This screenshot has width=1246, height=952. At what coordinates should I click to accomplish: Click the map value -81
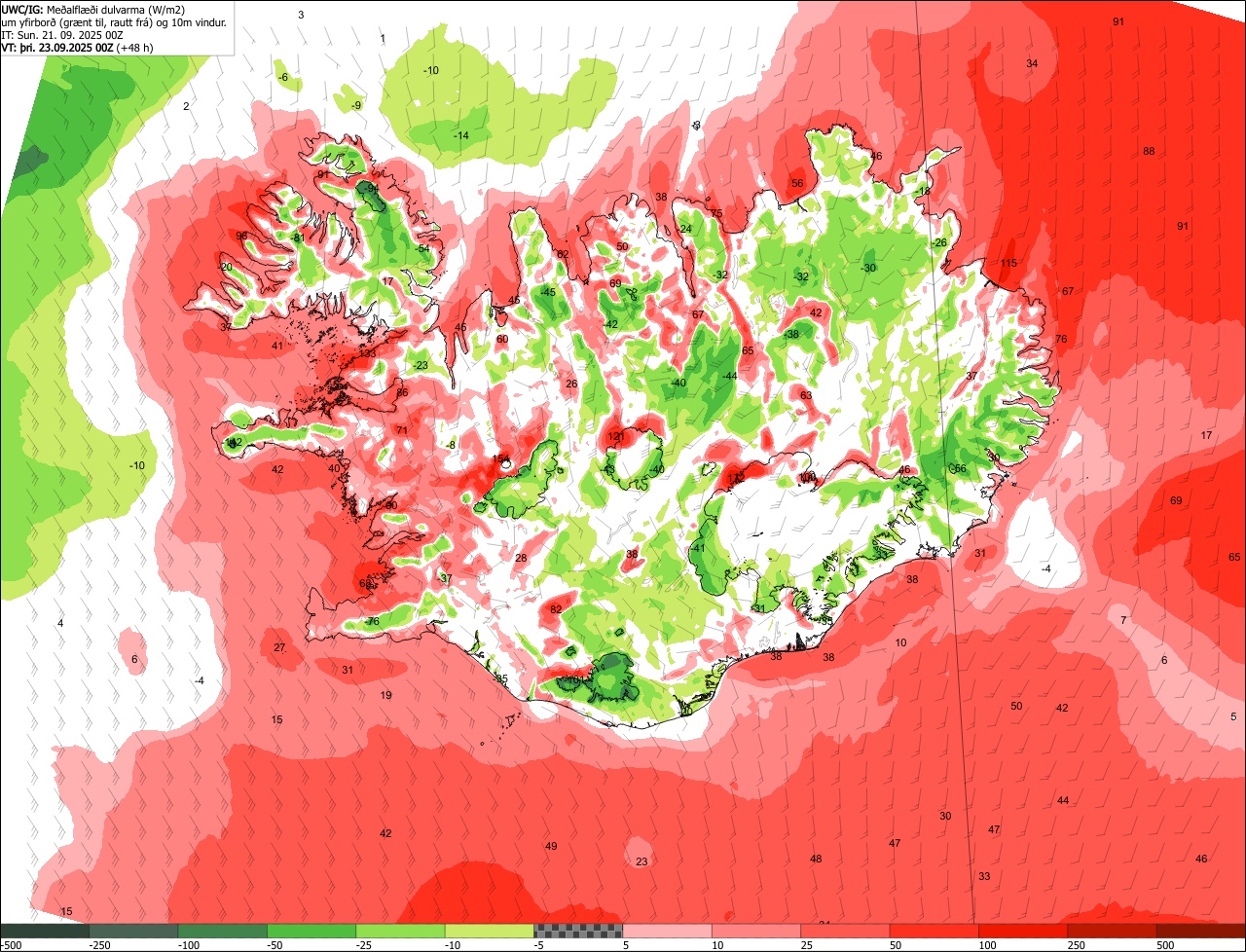[x=297, y=238]
